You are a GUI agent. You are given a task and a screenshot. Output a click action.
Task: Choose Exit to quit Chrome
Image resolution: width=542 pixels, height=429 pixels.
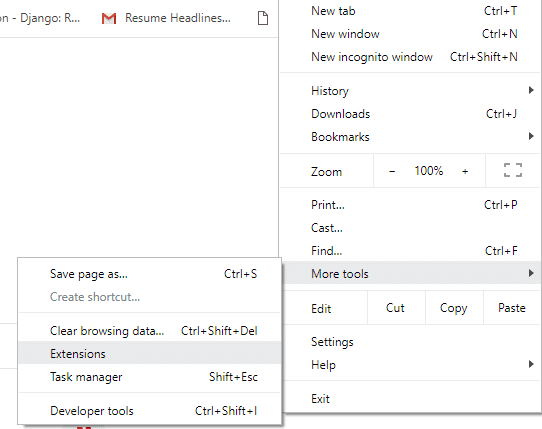point(411,399)
